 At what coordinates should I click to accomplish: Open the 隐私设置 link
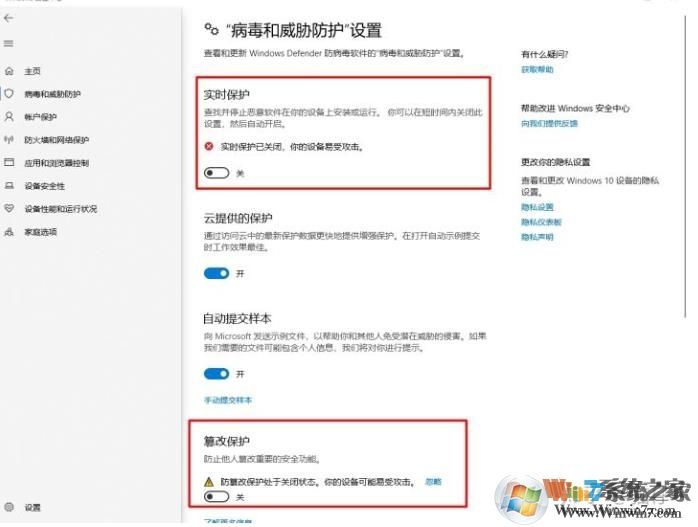(x=537, y=207)
